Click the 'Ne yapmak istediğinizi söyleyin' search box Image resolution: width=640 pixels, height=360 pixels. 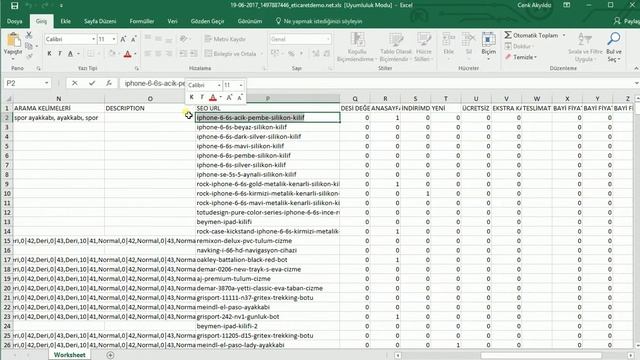(x=319, y=21)
